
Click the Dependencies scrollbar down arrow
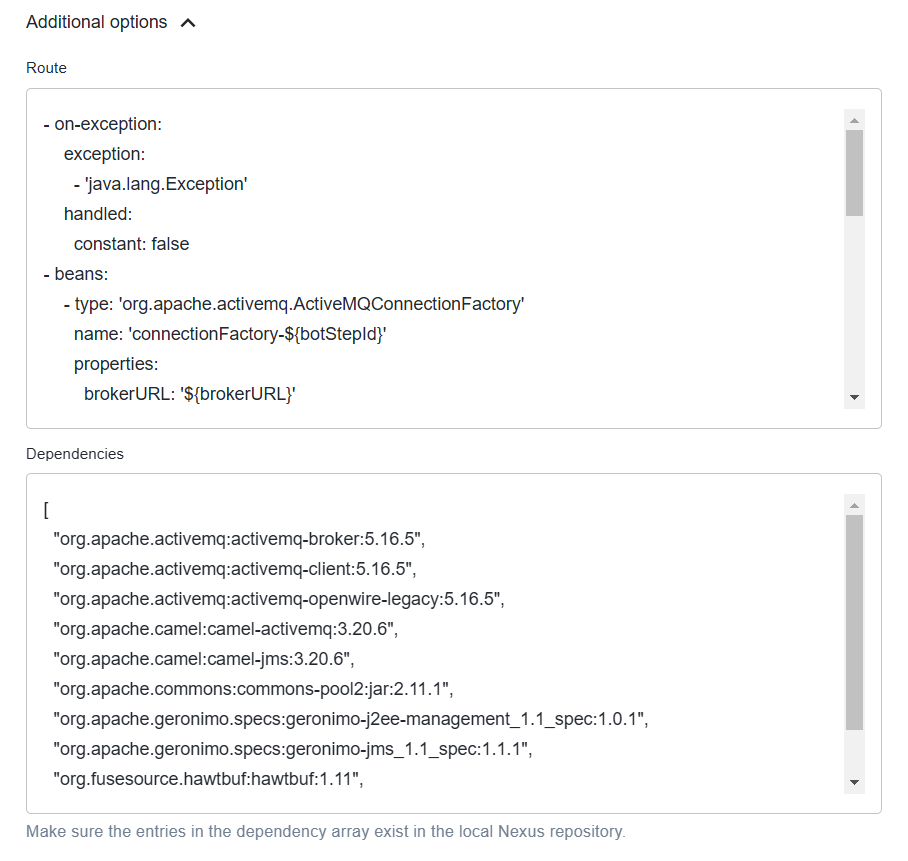[854, 782]
